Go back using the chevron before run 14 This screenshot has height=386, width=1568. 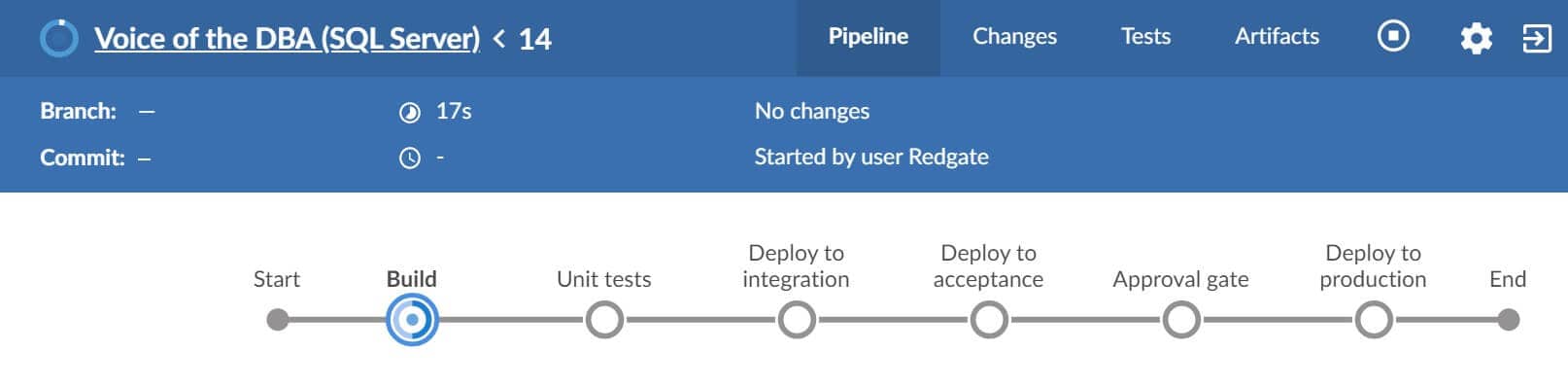(x=499, y=39)
